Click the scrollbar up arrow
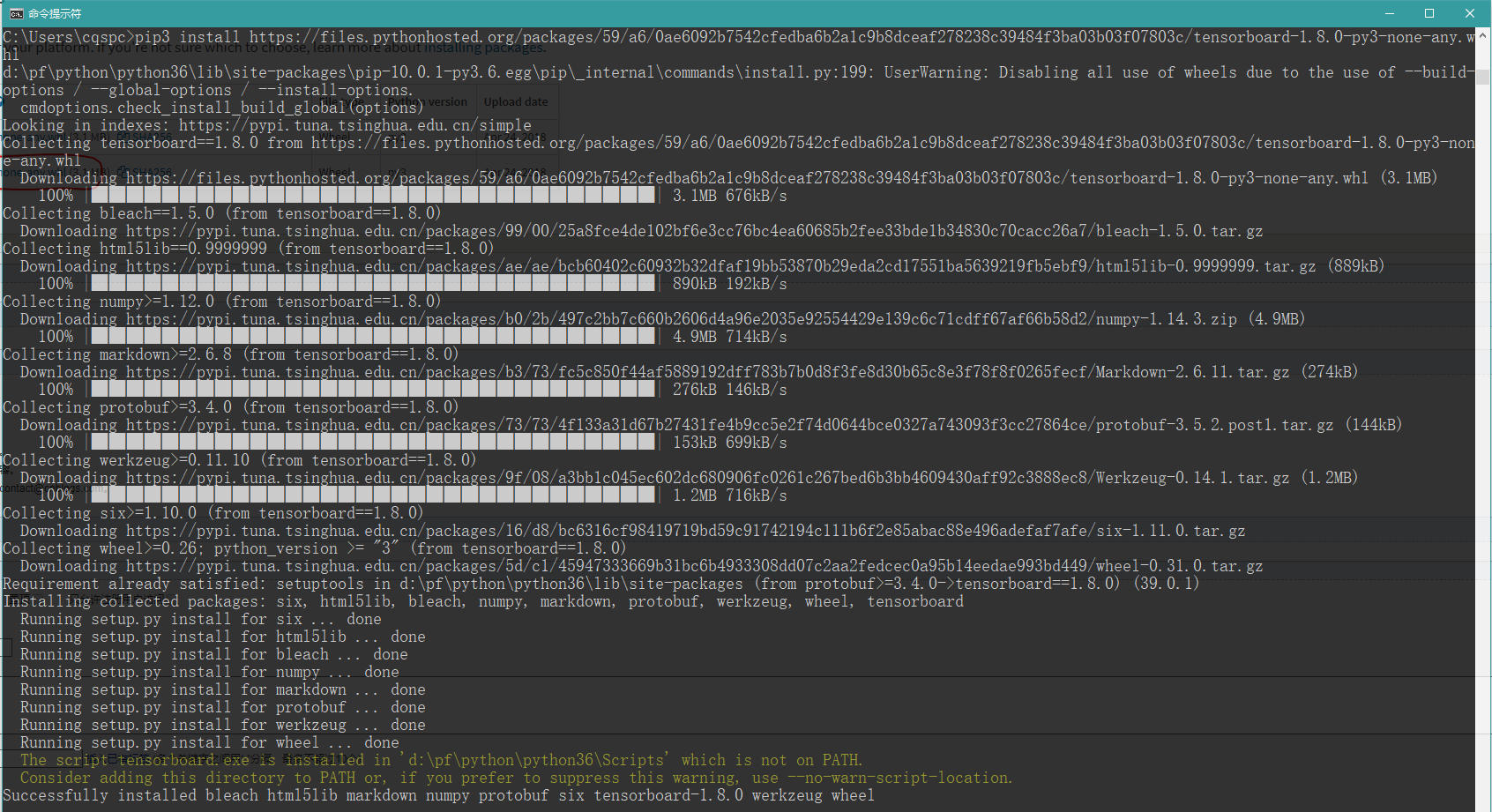Viewport: 1492px width, 812px height. click(x=1483, y=34)
